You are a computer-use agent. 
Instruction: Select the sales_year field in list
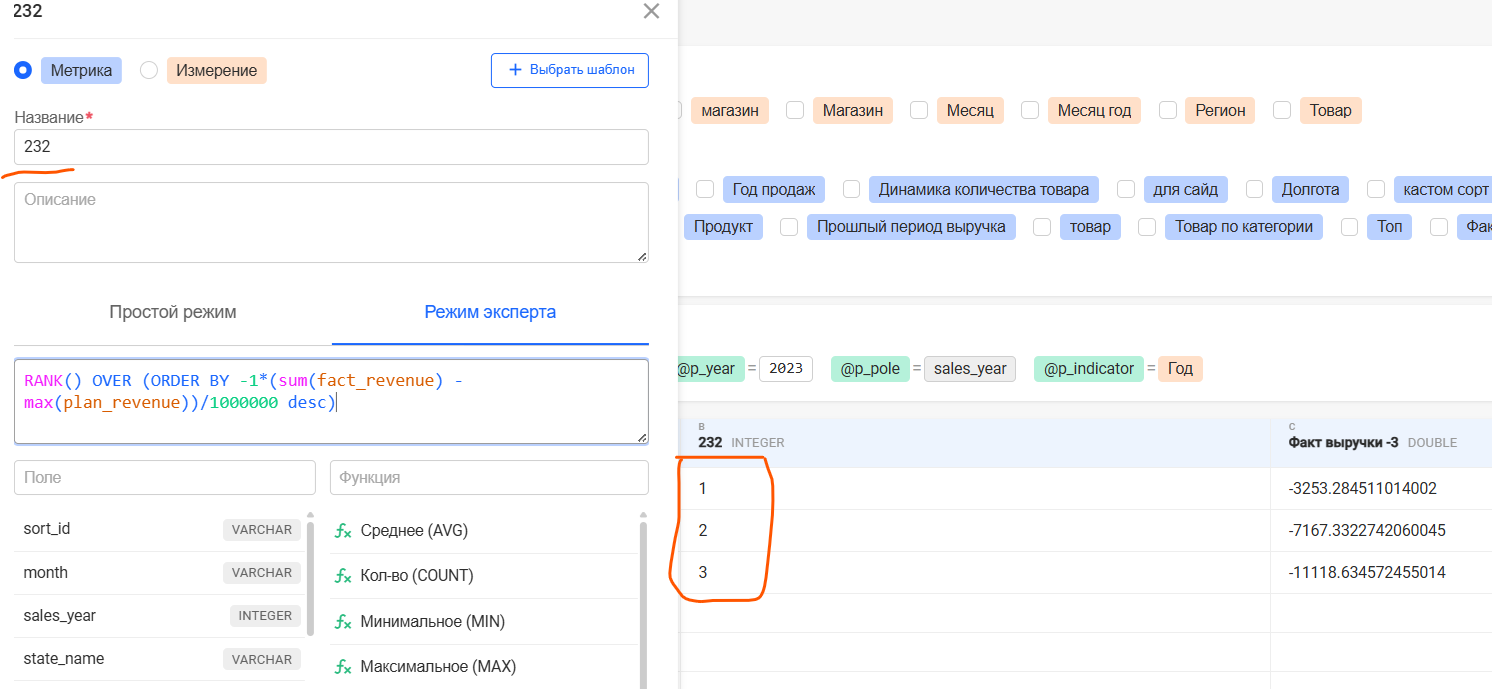pyautogui.click(x=60, y=616)
